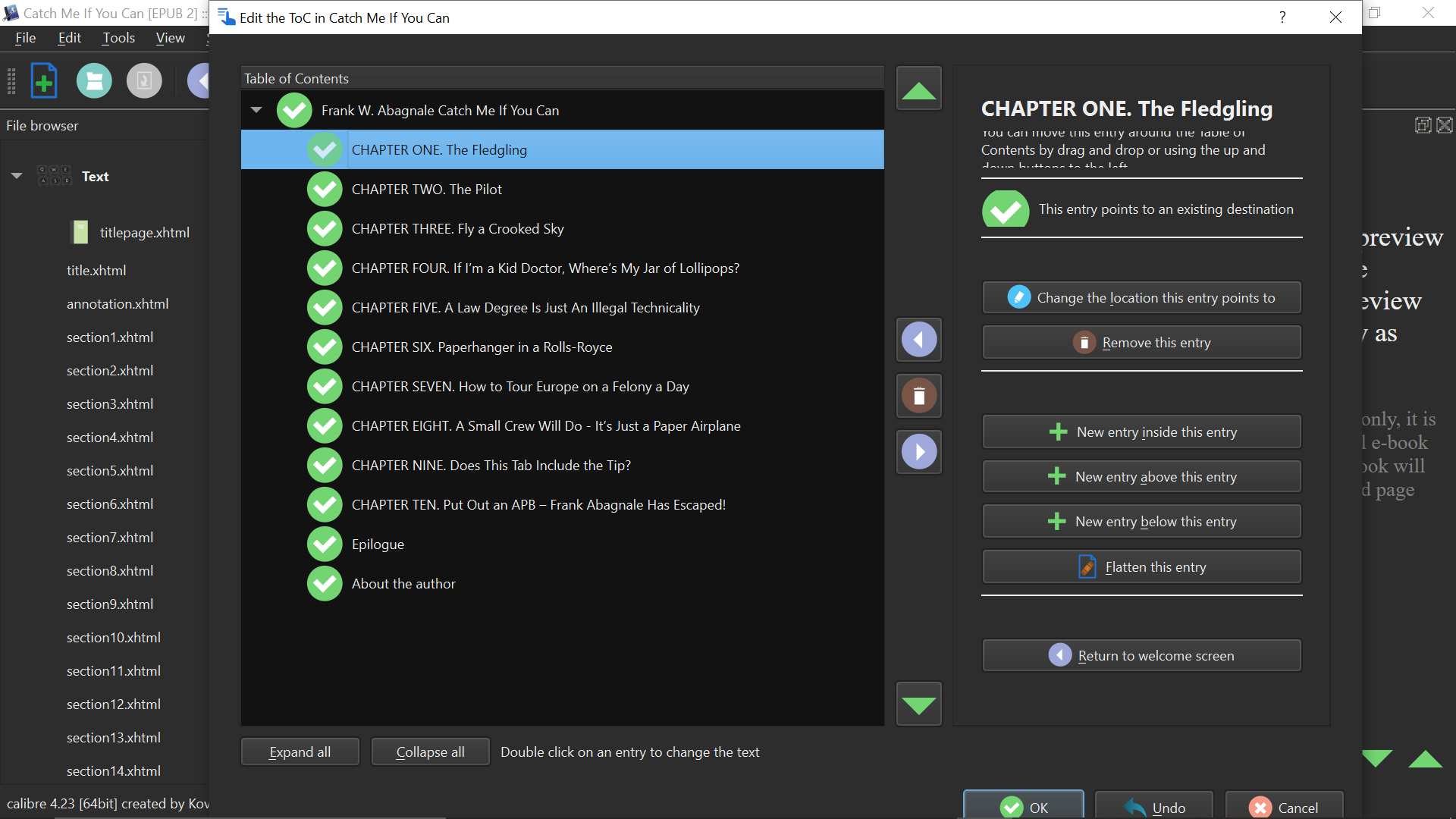This screenshot has width=1456, height=819.
Task: Click the move entry up green arrow
Action: click(918, 90)
